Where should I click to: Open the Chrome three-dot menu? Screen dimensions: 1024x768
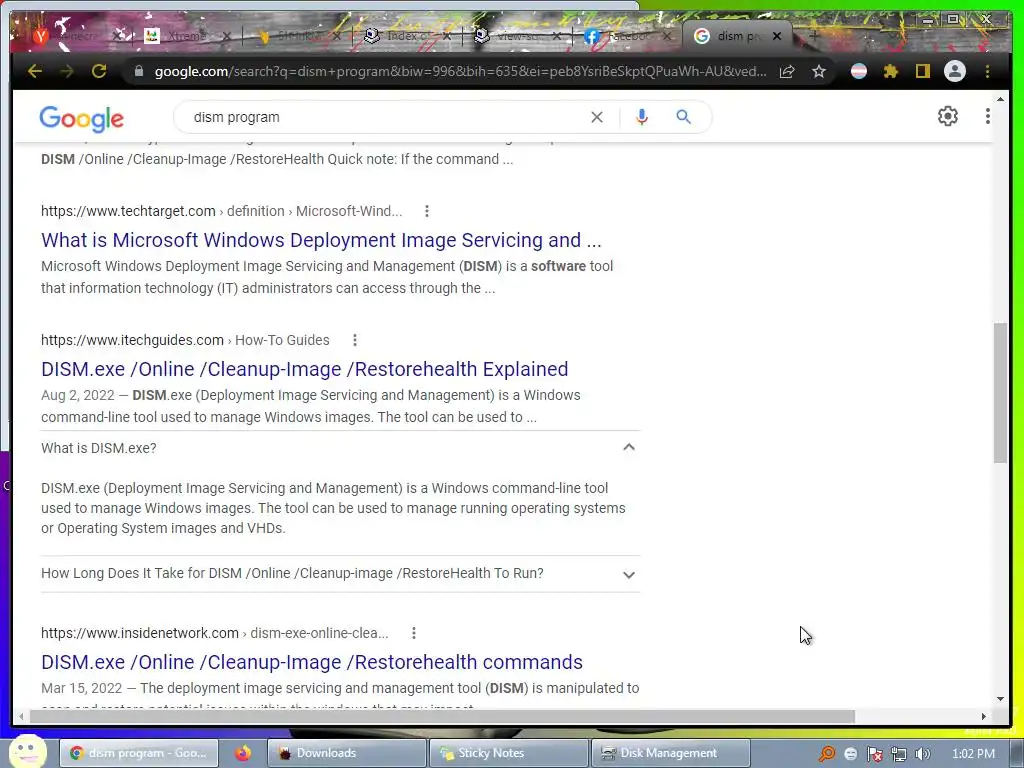click(987, 71)
